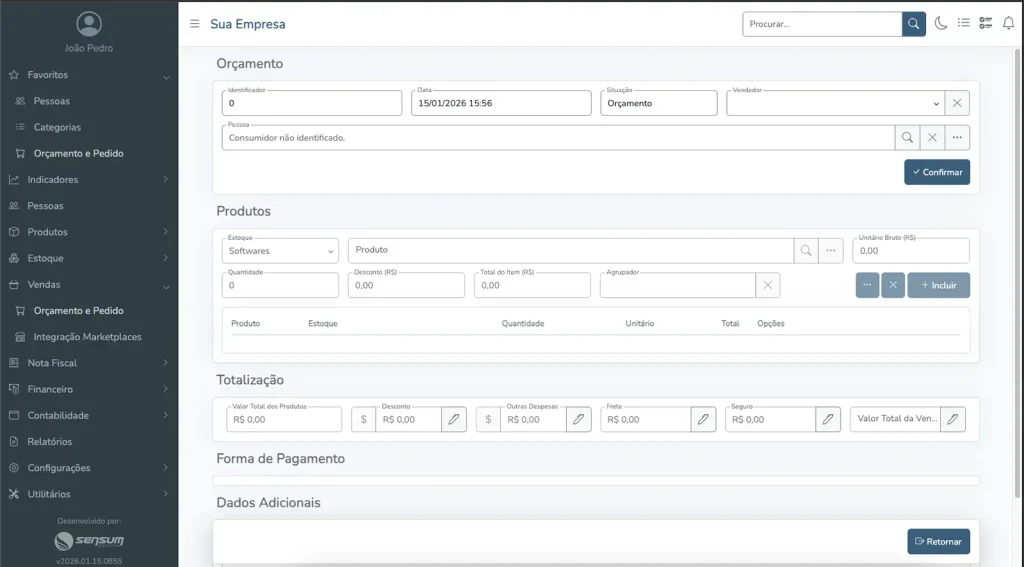Image resolution: width=1024 pixels, height=567 pixels.
Task: Click the Incluir button to add product
Action: 938,285
